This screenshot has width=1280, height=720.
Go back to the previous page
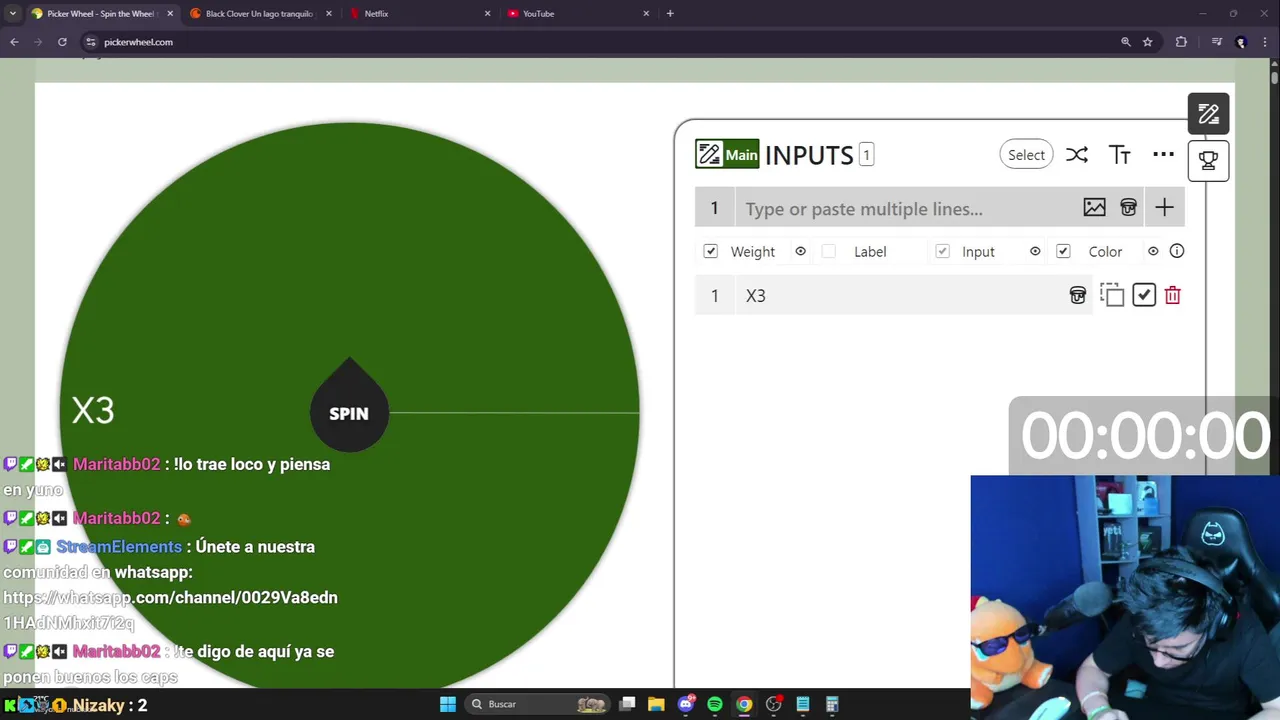(14, 42)
